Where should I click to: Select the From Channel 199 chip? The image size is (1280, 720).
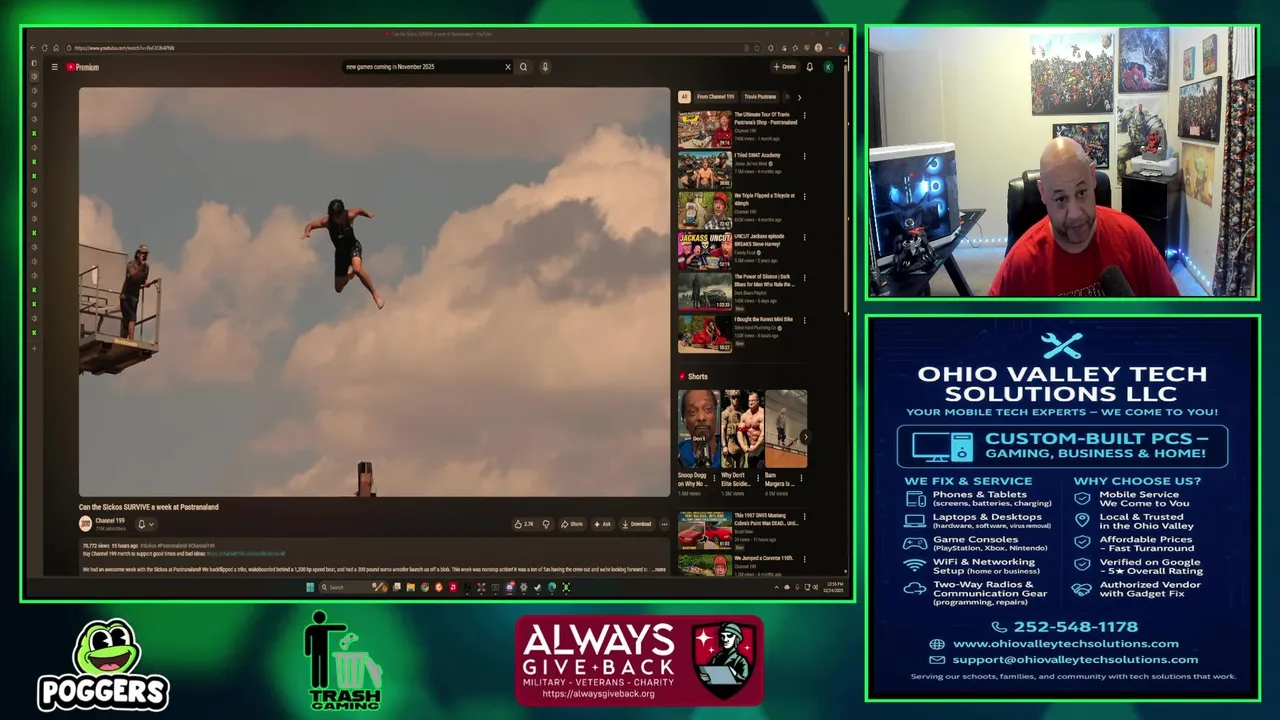point(715,97)
